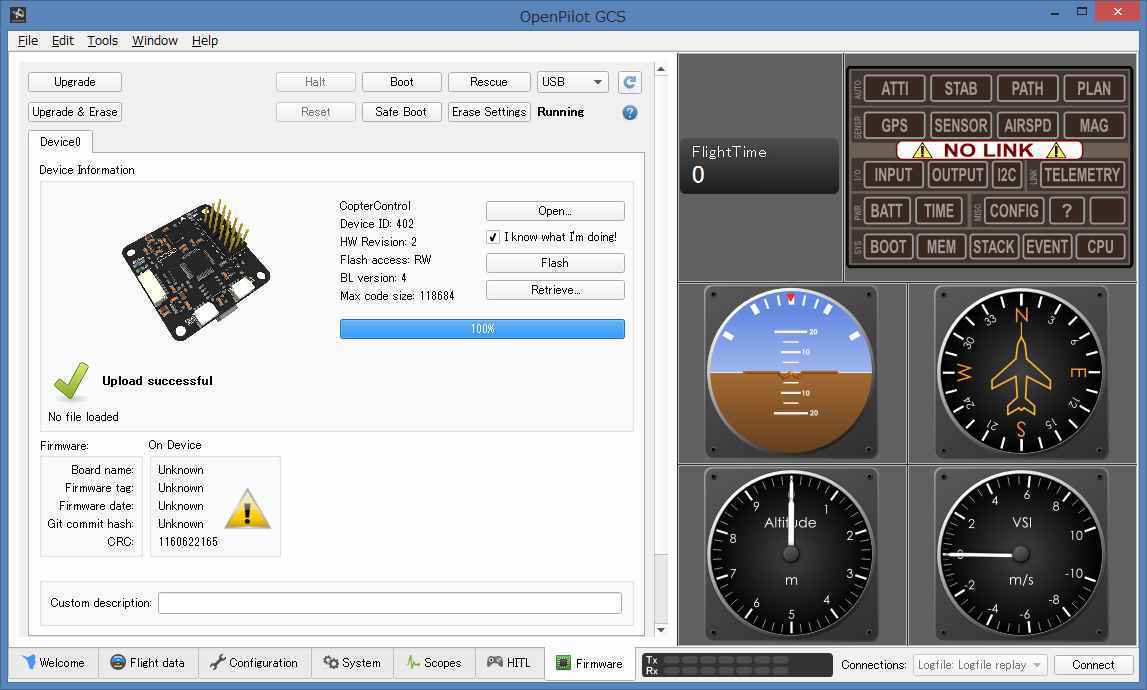
Task: Click the BATT status indicator
Action: [x=886, y=210]
